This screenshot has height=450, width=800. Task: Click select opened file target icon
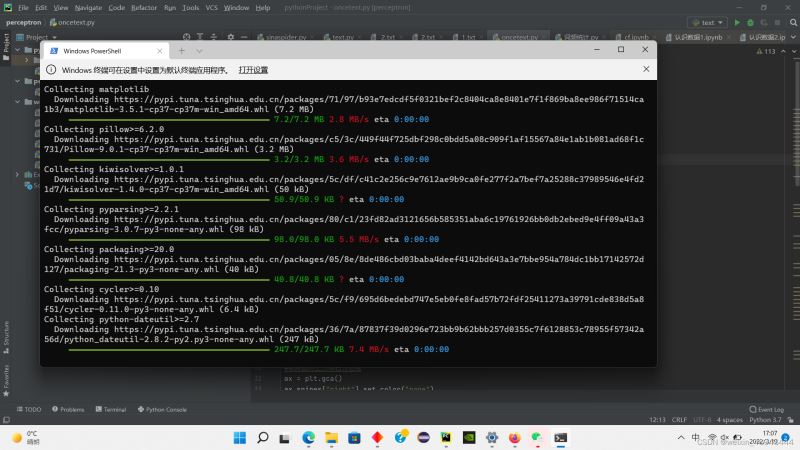click(x=187, y=37)
